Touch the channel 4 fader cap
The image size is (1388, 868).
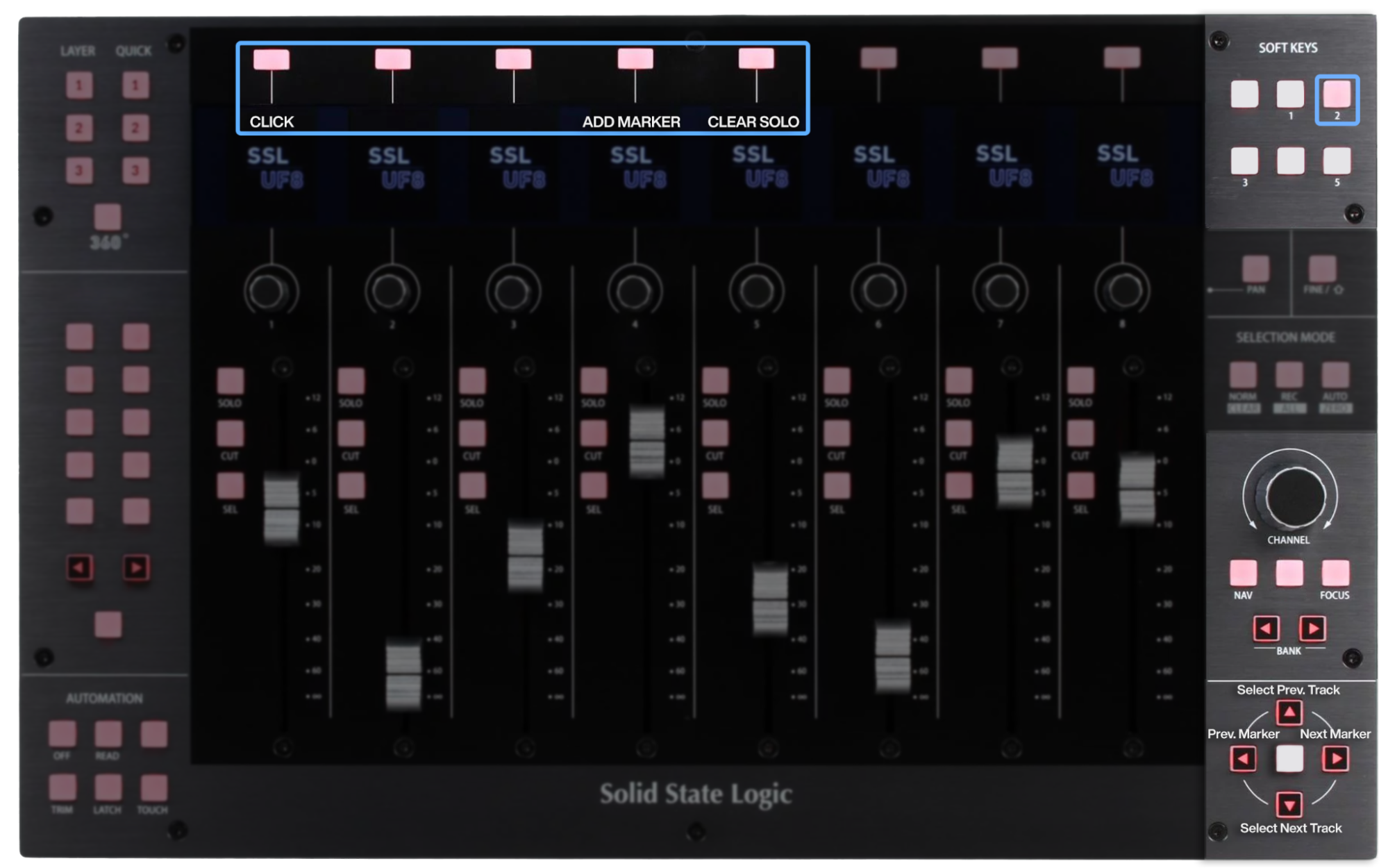click(647, 442)
